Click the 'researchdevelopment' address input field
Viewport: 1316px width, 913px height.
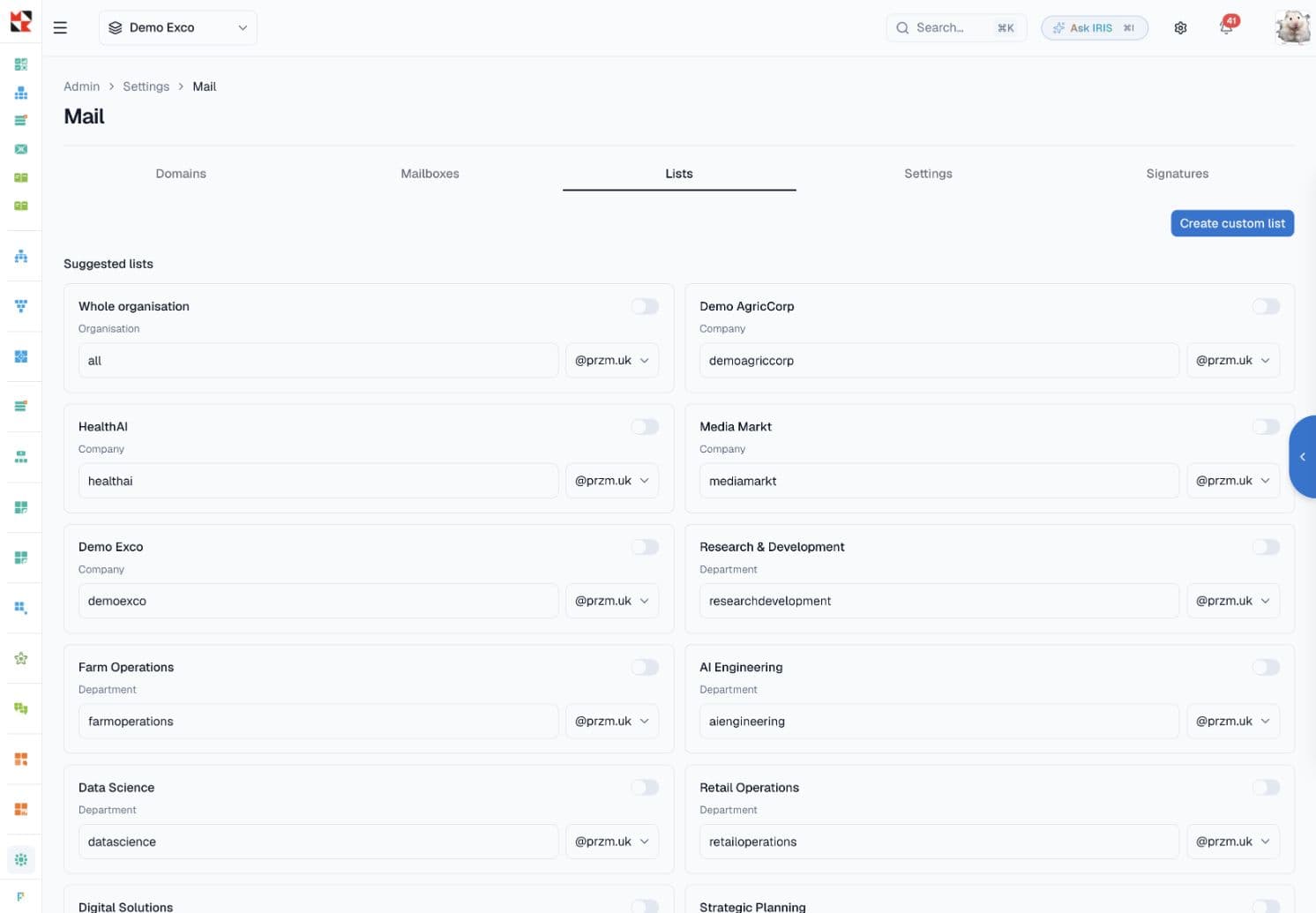939,601
